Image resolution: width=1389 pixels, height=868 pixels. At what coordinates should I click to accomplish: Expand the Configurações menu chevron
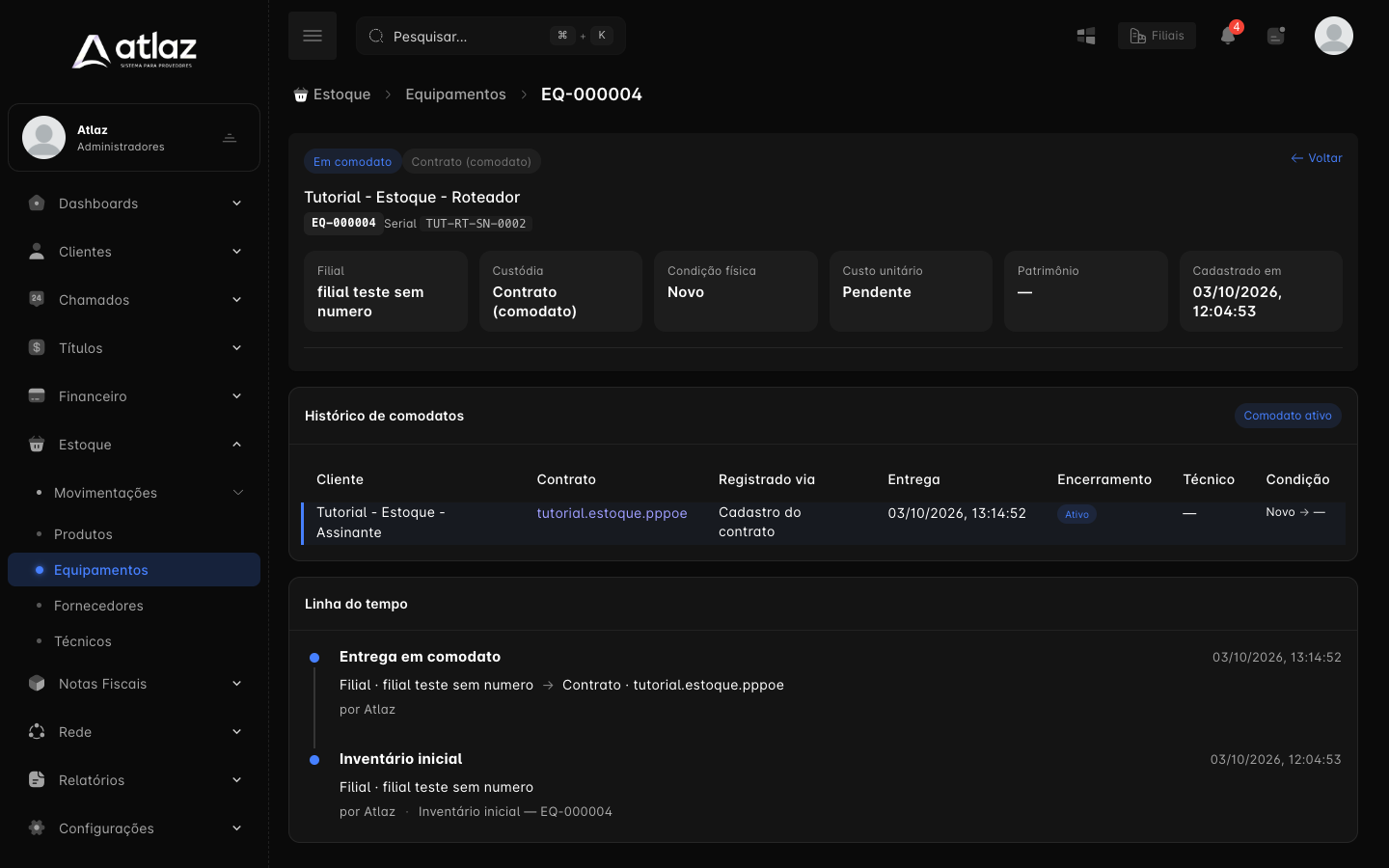pos(236,828)
